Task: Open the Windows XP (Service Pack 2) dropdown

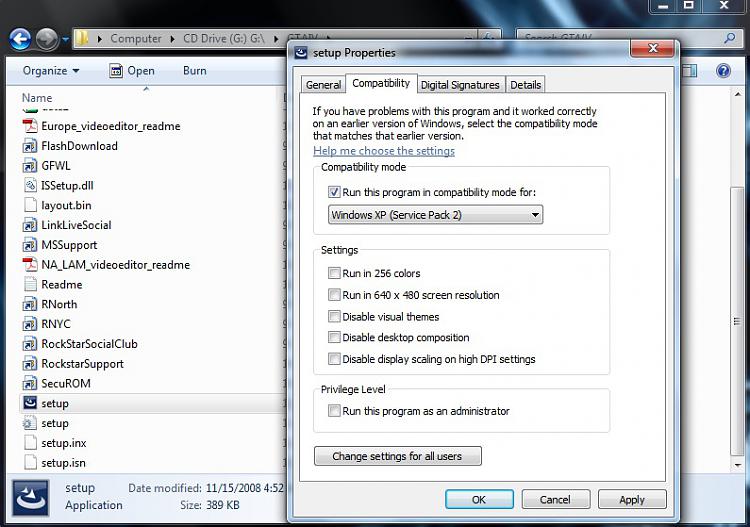Action: click(x=435, y=215)
